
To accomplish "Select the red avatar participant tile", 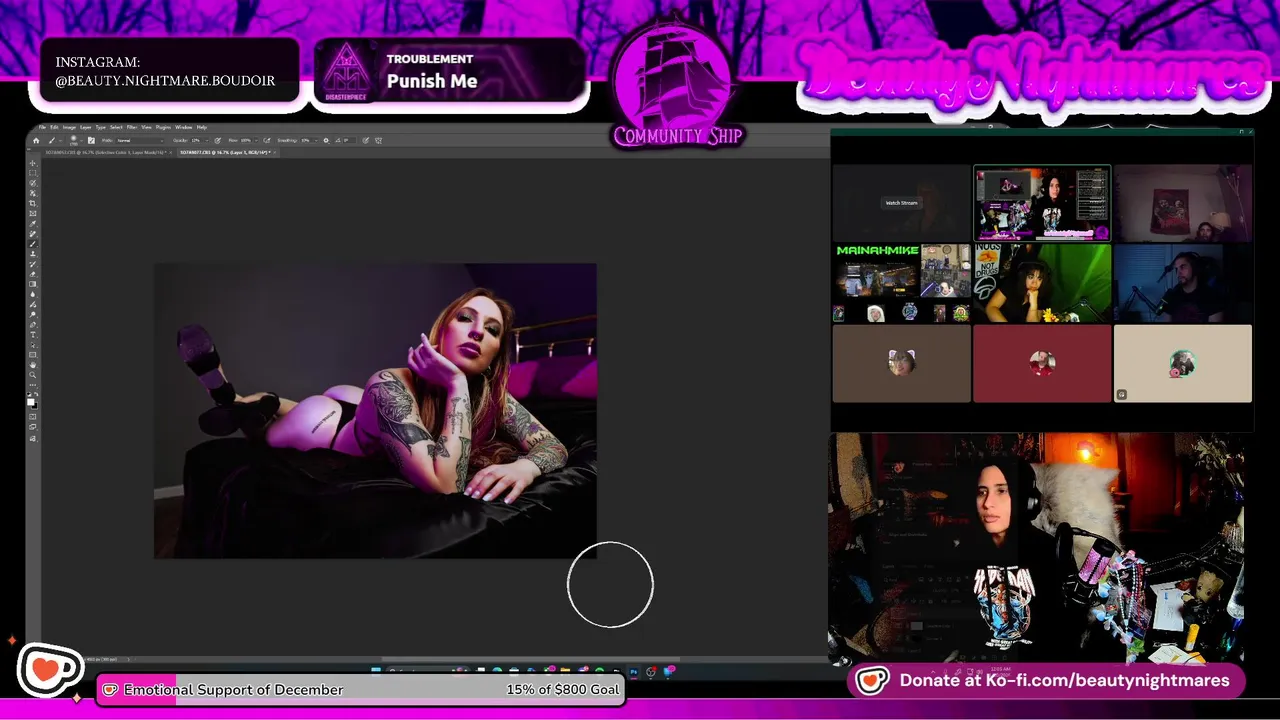I will coord(1042,363).
